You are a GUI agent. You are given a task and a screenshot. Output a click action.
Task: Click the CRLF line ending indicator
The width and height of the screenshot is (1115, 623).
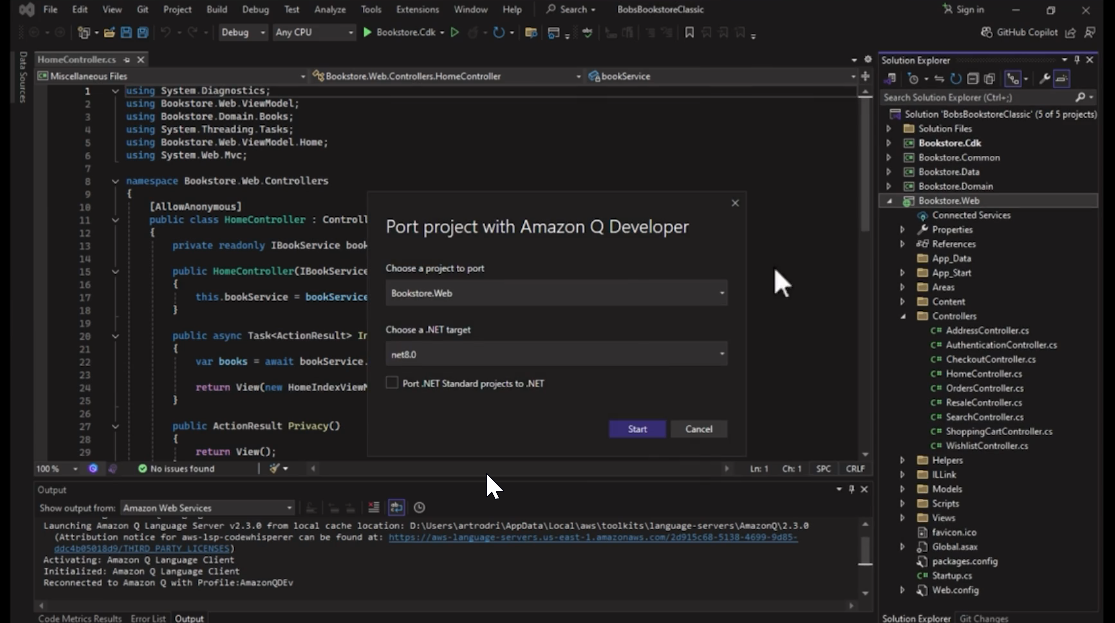[x=855, y=469]
